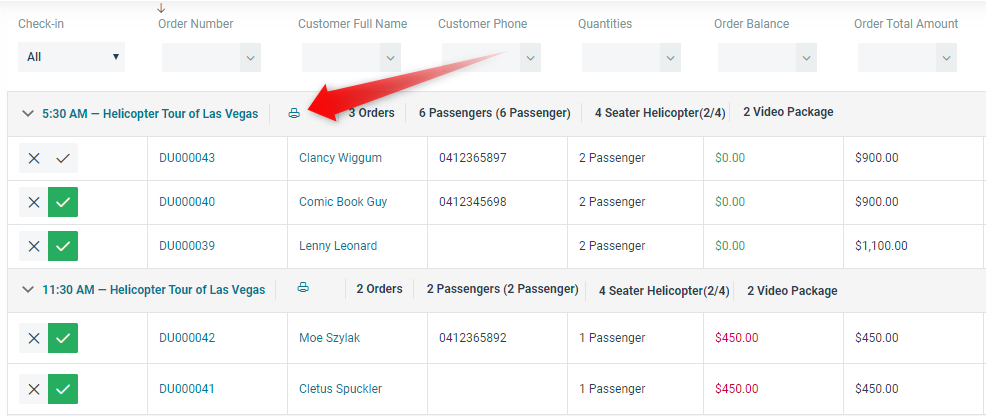The height and width of the screenshot is (416, 986).
Task: Click the X icon for Moe Szylak's order
Action: click(x=34, y=338)
